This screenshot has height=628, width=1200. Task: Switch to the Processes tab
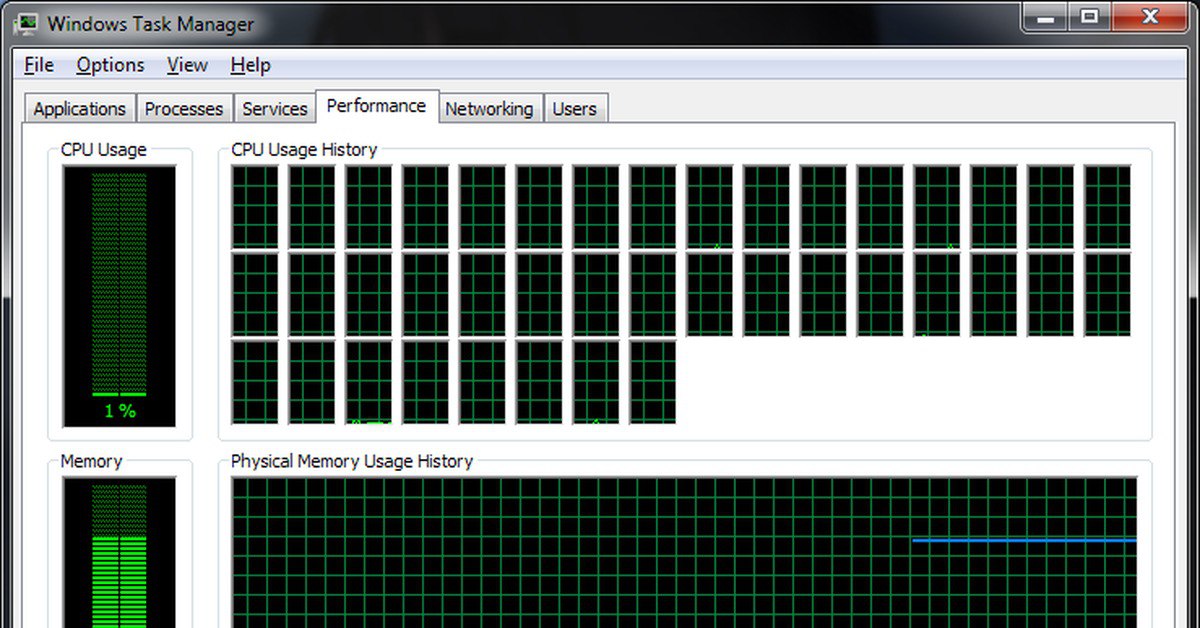point(184,109)
